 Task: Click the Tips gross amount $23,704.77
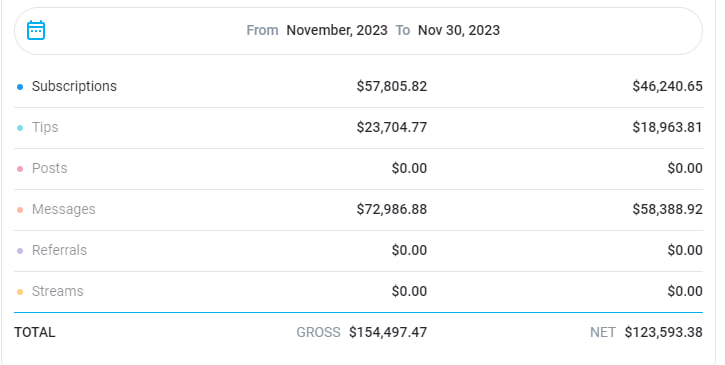click(x=392, y=127)
